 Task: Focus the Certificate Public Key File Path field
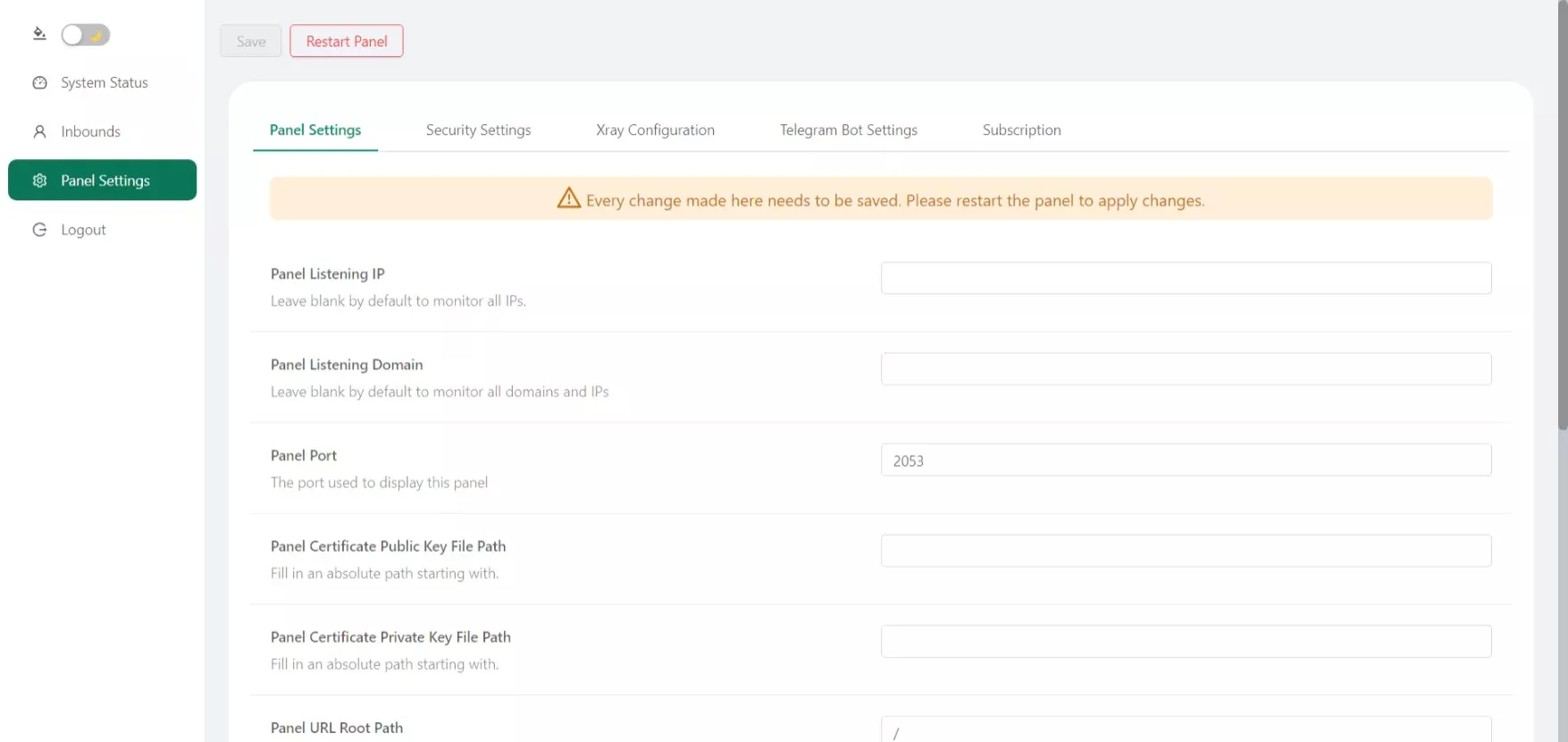click(1186, 551)
